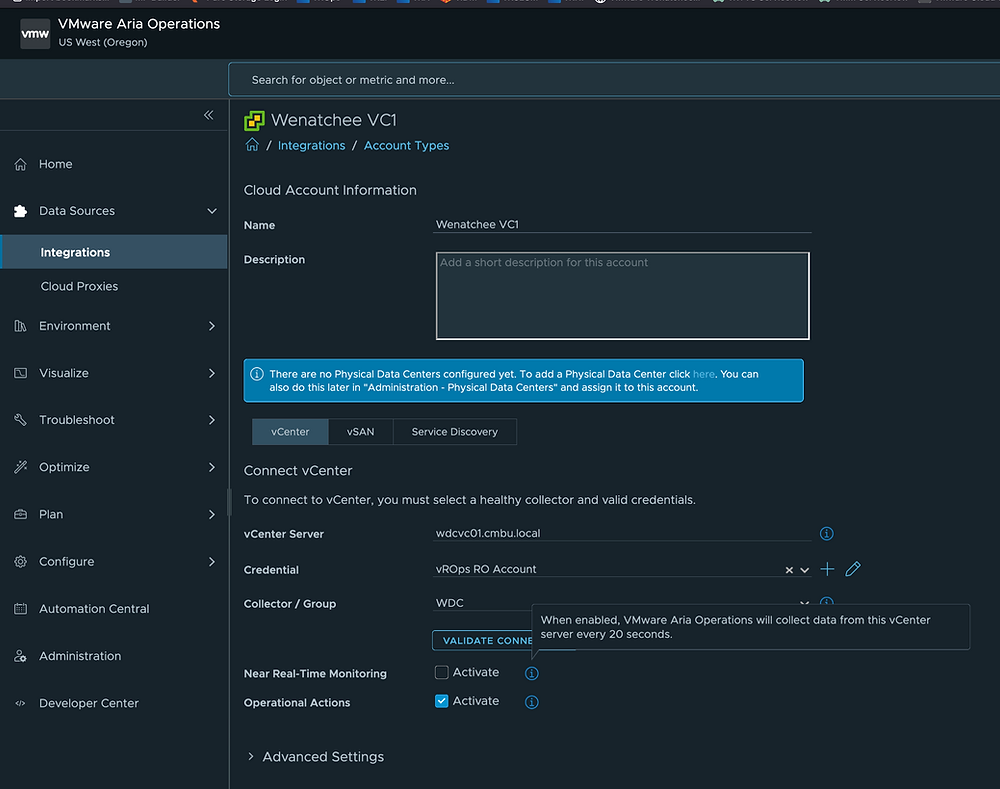The width and height of the screenshot is (1000, 789).
Task: Expand the Optimize menu chevron
Action: (212, 467)
